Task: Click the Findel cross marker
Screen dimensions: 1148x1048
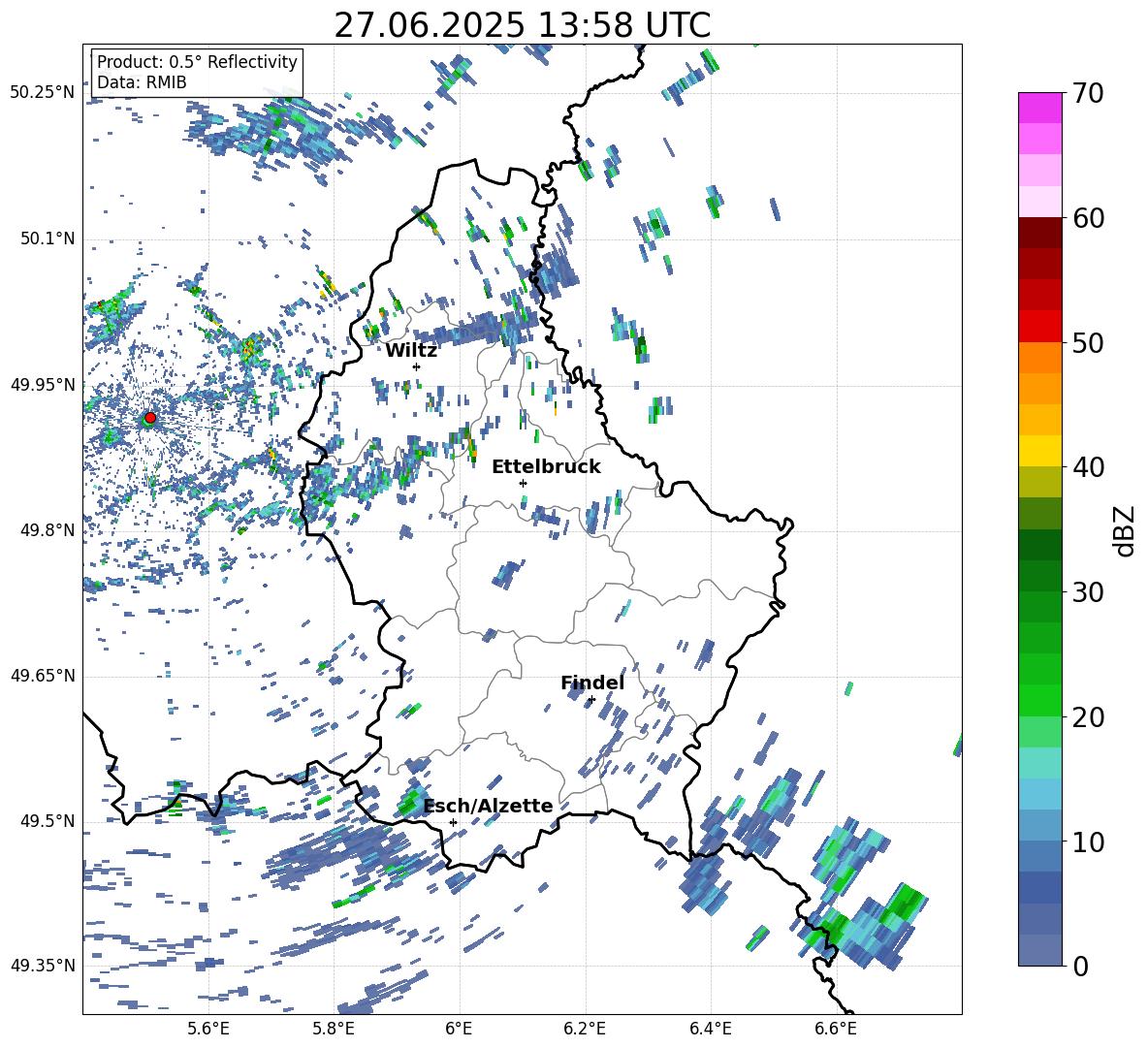Action: [x=591, y=700]
